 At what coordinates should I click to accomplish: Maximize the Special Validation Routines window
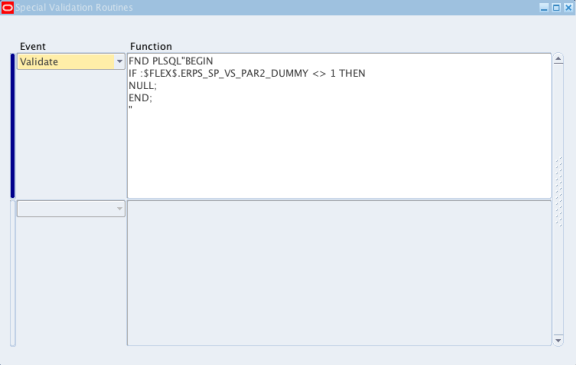tap(556, 7)
